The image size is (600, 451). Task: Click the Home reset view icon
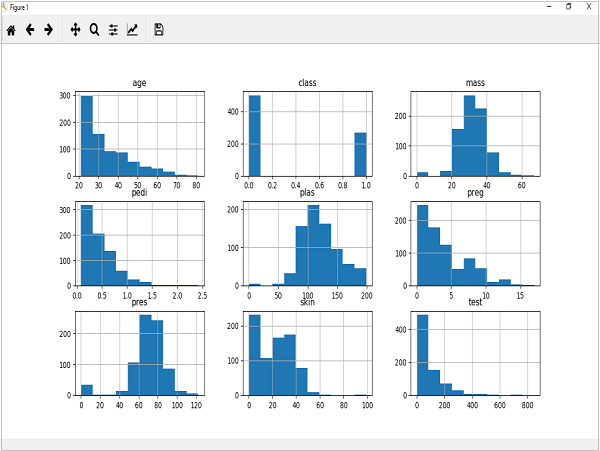tap(11, 30)
